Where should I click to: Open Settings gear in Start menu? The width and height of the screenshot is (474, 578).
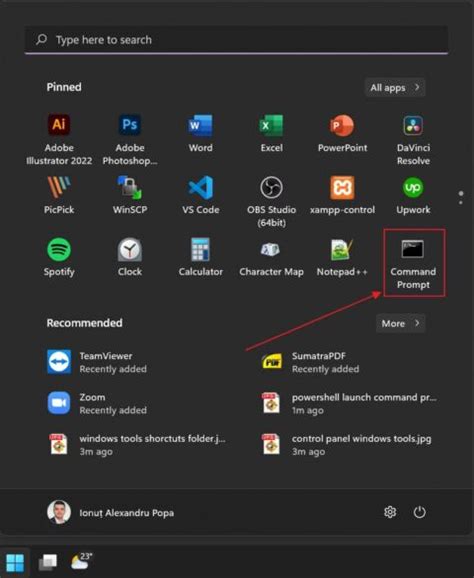pos(390,512)
